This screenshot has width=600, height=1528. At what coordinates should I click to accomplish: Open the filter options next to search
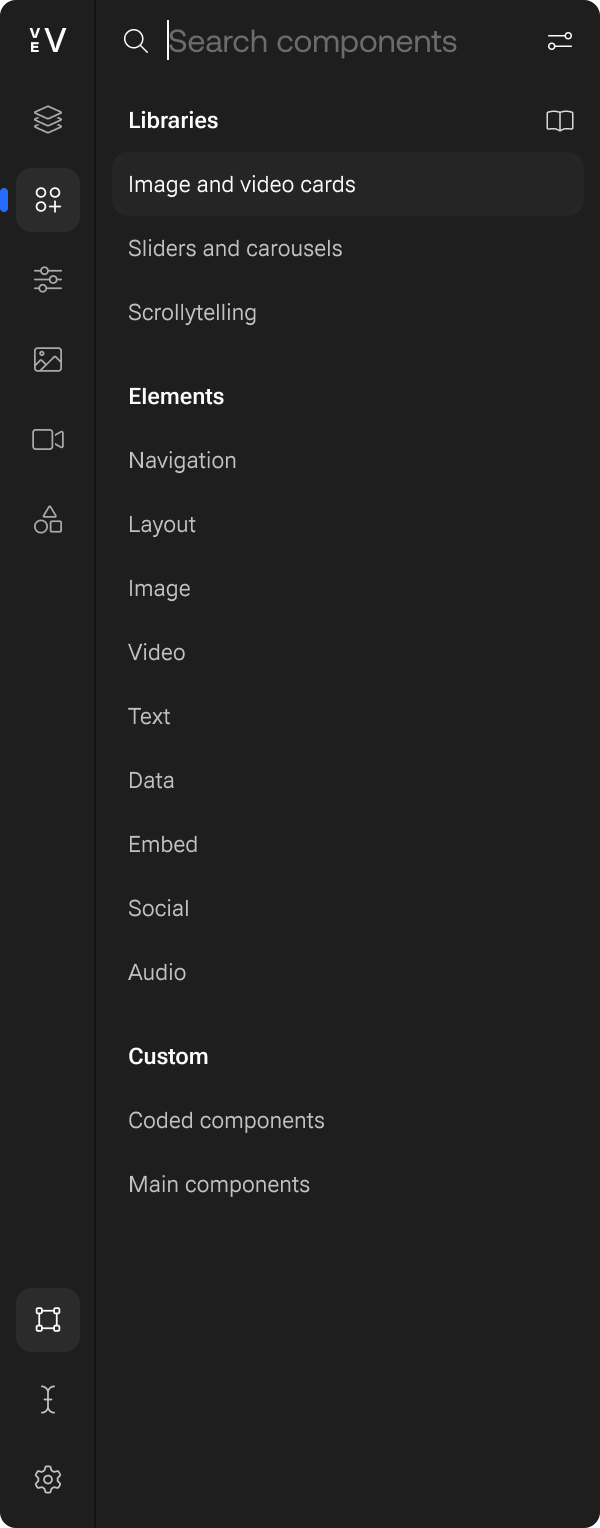click(560, 41)
